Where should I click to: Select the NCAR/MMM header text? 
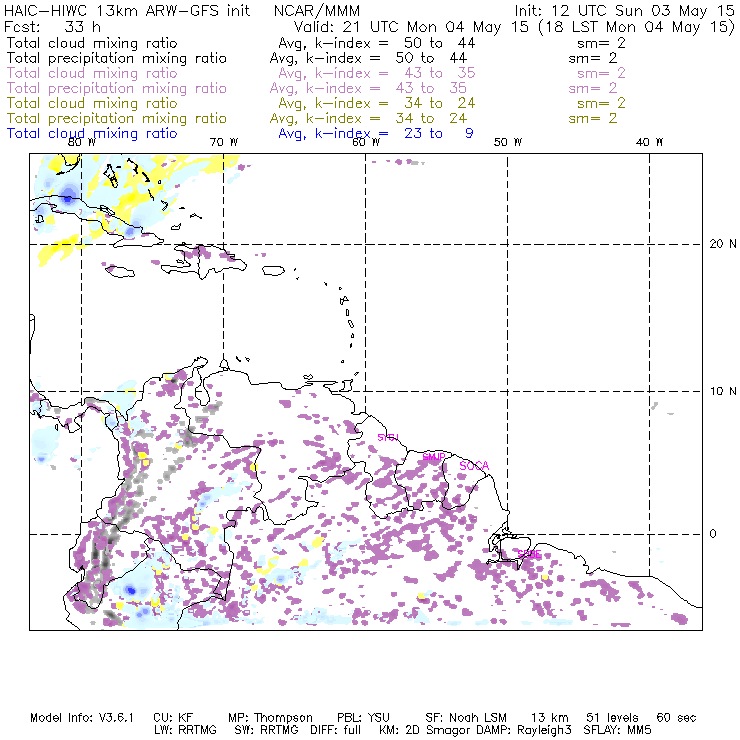tap(316, 10)
